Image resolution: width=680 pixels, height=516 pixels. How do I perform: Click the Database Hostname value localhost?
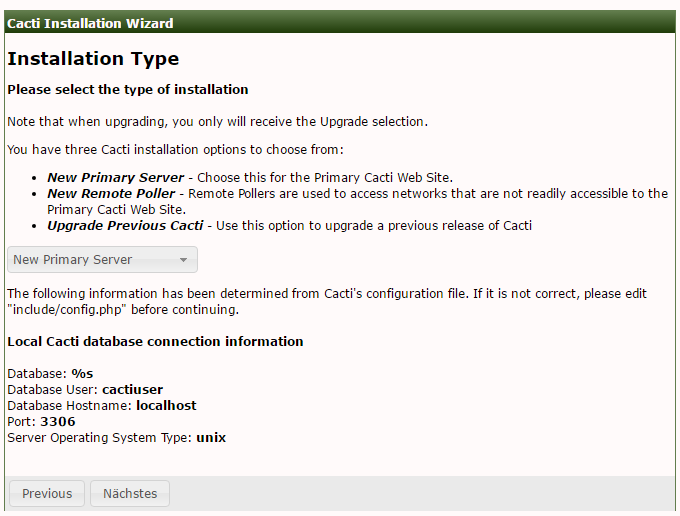tap(166, 405)
